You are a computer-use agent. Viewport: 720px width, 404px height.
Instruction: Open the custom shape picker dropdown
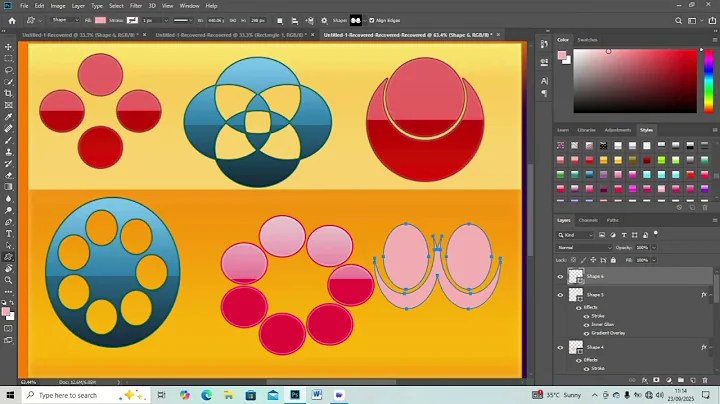(365, 21)
